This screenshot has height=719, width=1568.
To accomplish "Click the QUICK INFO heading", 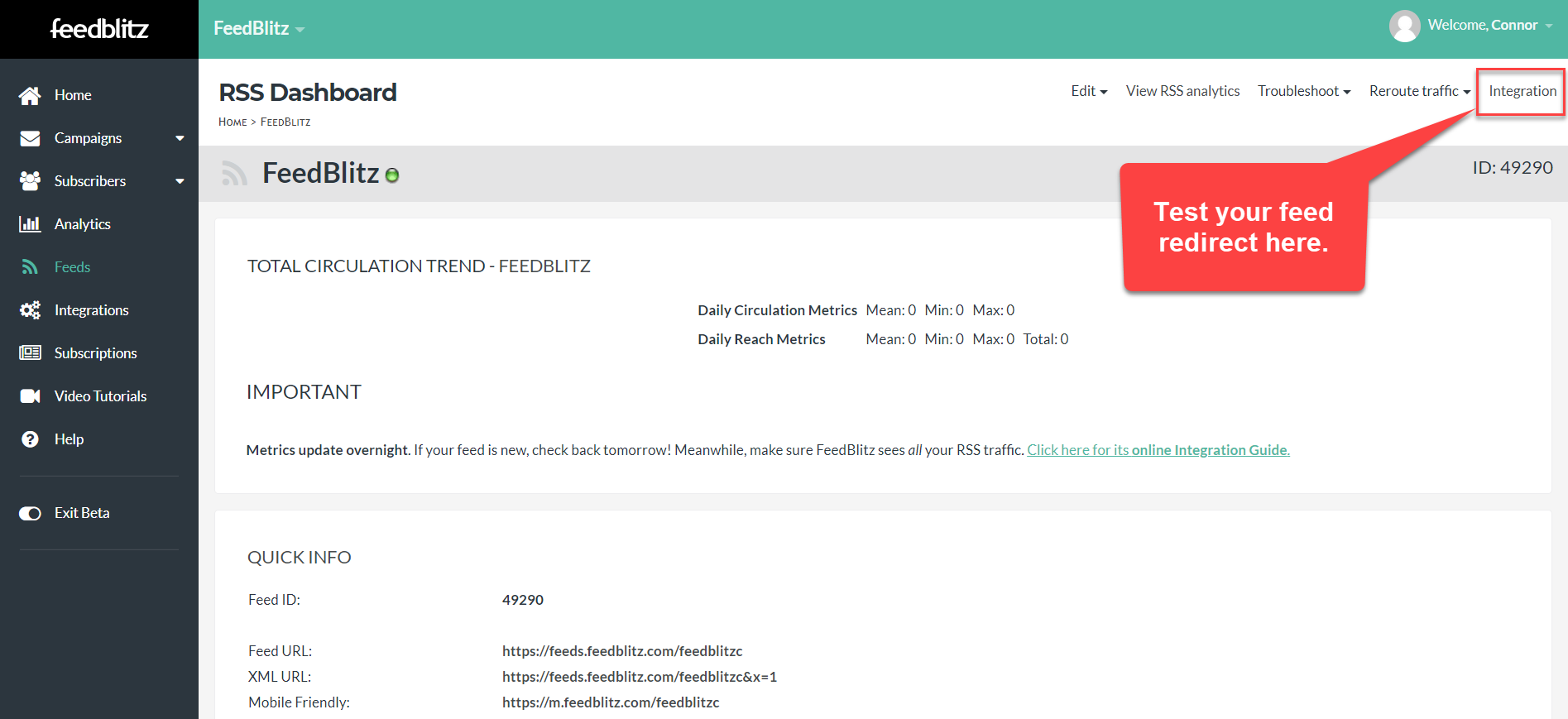I will 300,558.
